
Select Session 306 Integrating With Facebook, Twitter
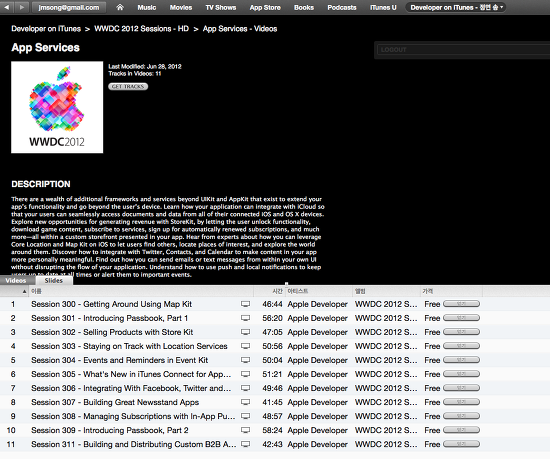click(x=131, y=388)
